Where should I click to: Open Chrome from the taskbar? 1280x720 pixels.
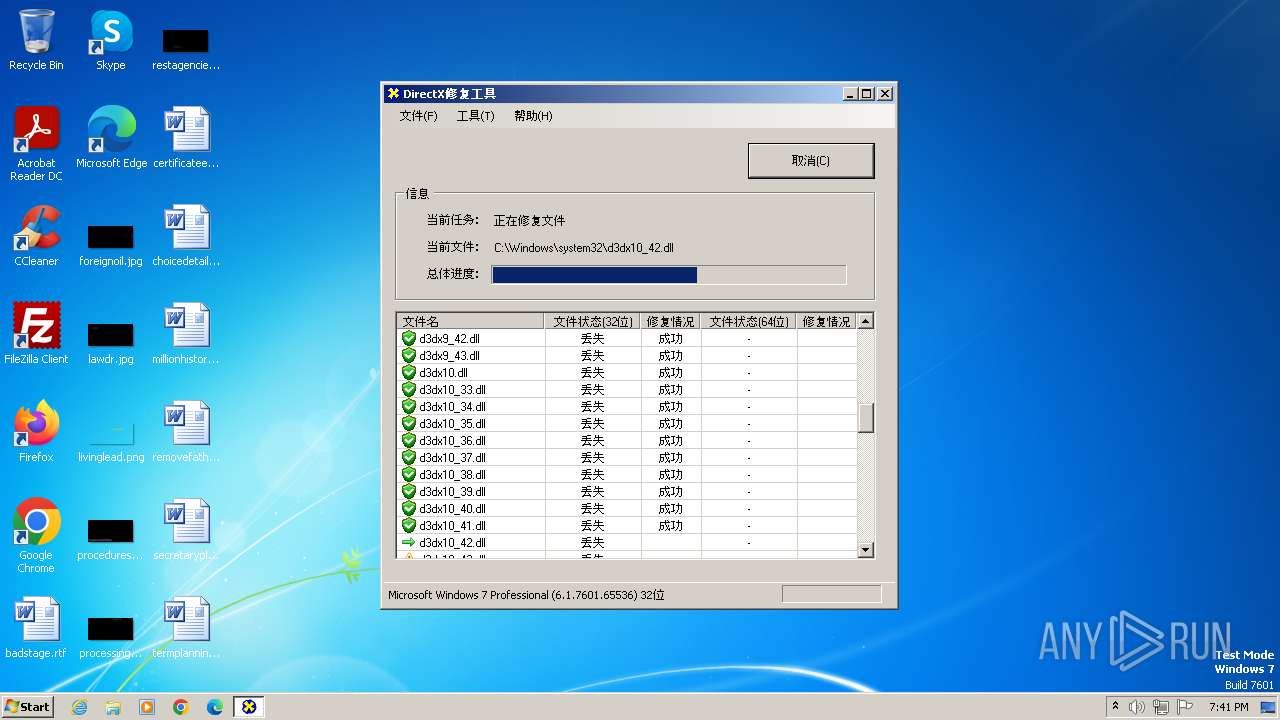click(x=181, y=707)
